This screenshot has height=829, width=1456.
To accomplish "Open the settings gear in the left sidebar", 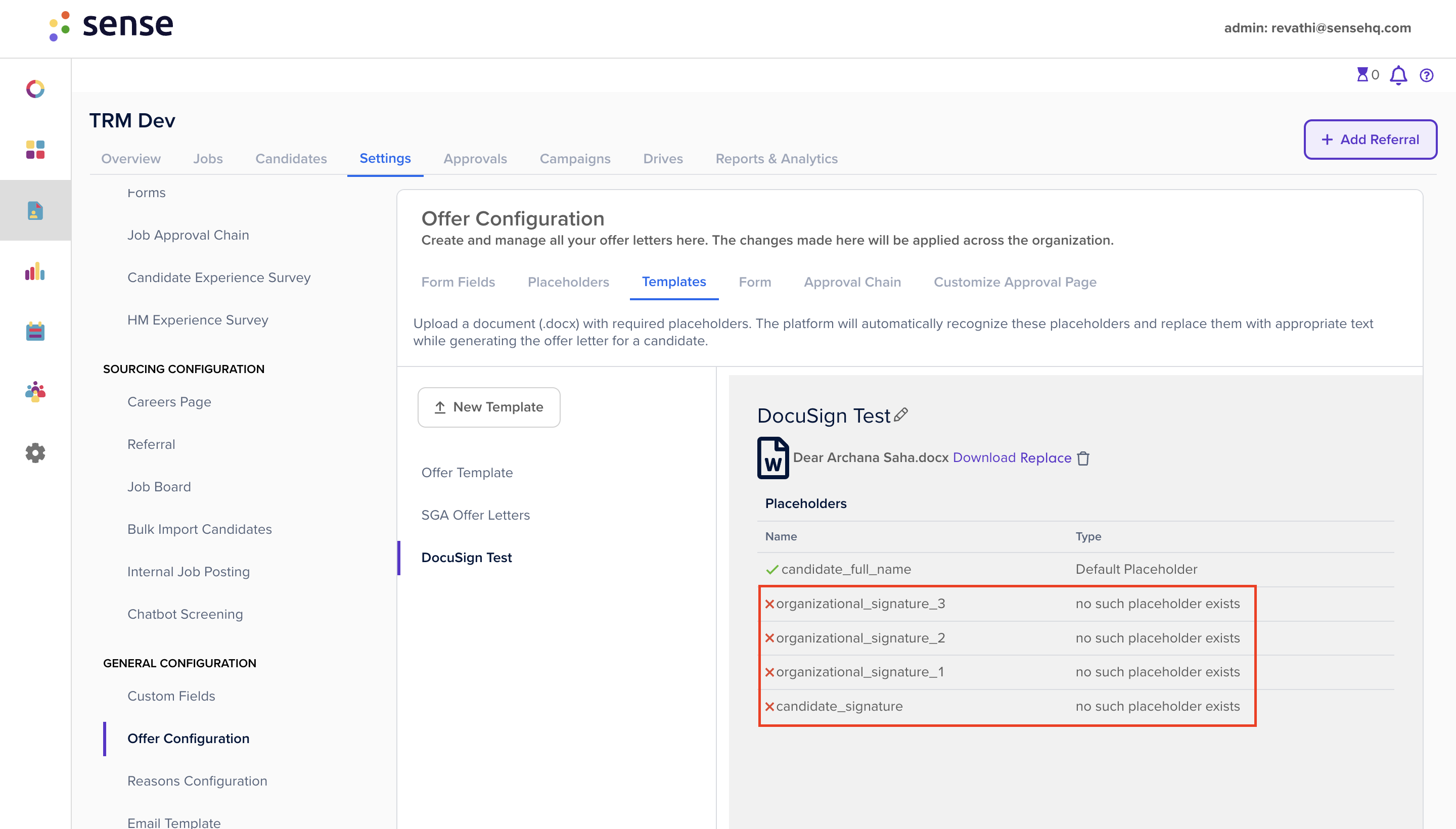I will pyautogui.click(x=35, y=452).
